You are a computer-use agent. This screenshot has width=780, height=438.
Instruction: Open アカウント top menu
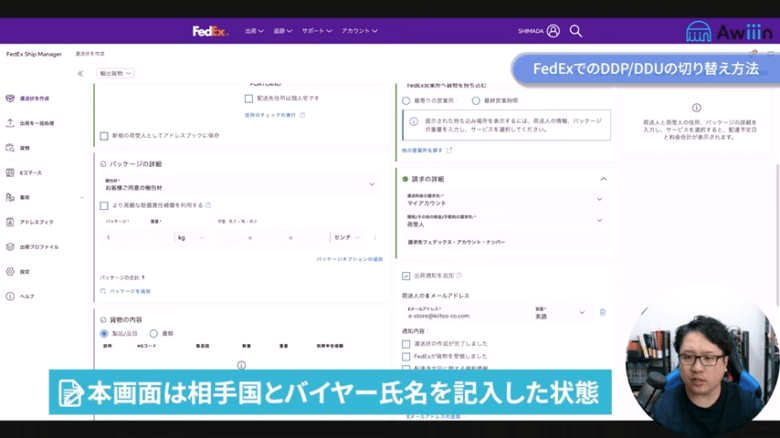(x=359, y=31)
